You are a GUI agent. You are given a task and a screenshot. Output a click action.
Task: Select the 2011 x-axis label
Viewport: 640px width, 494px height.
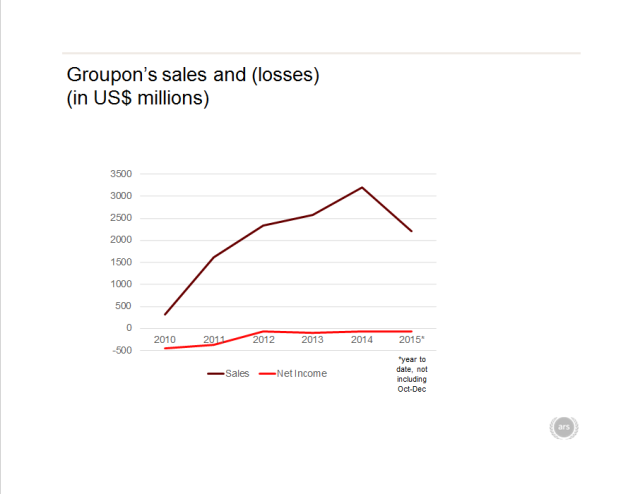click(x=214, y=340)
